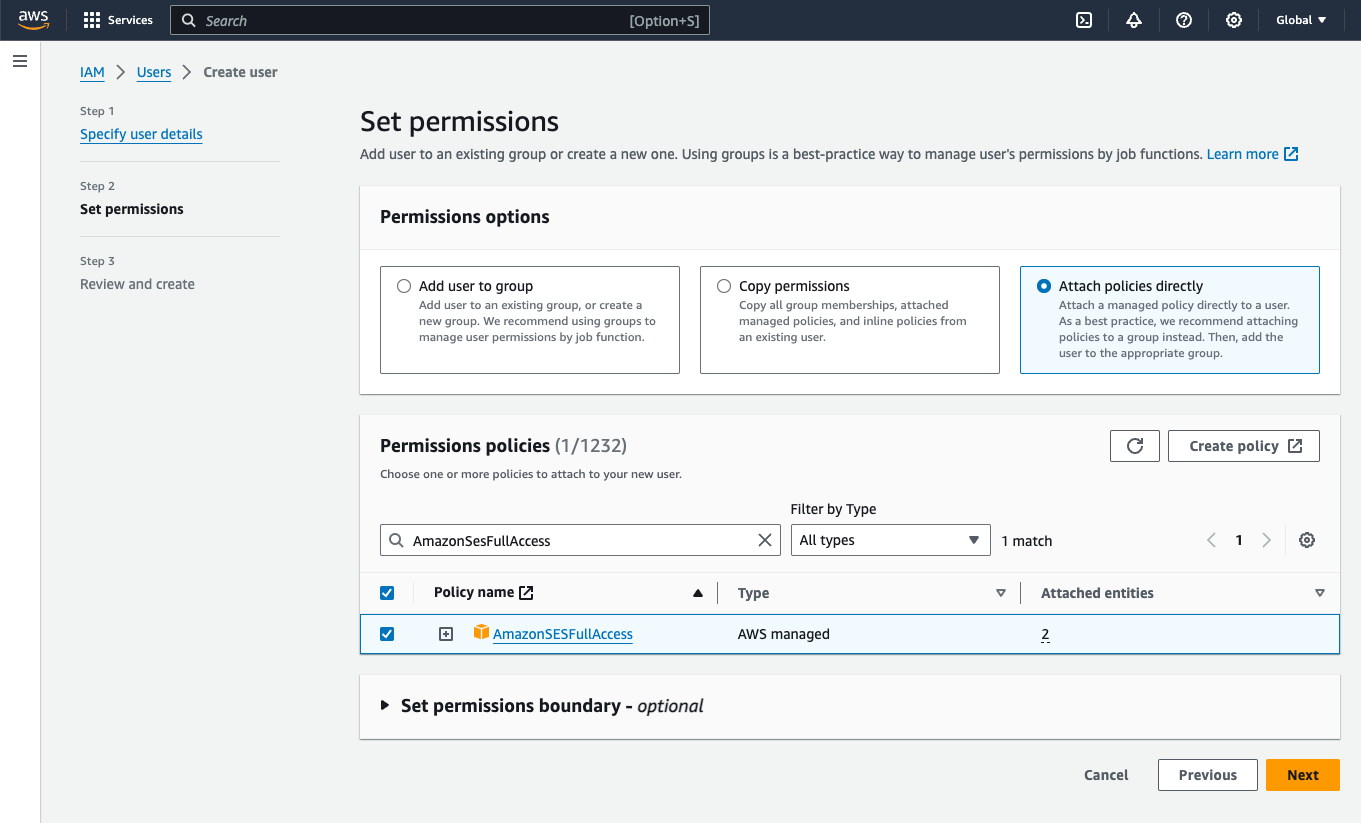Screen dimensions: 1361x823
Task: Click the Previous button
Action: (x=1208, y=775)
